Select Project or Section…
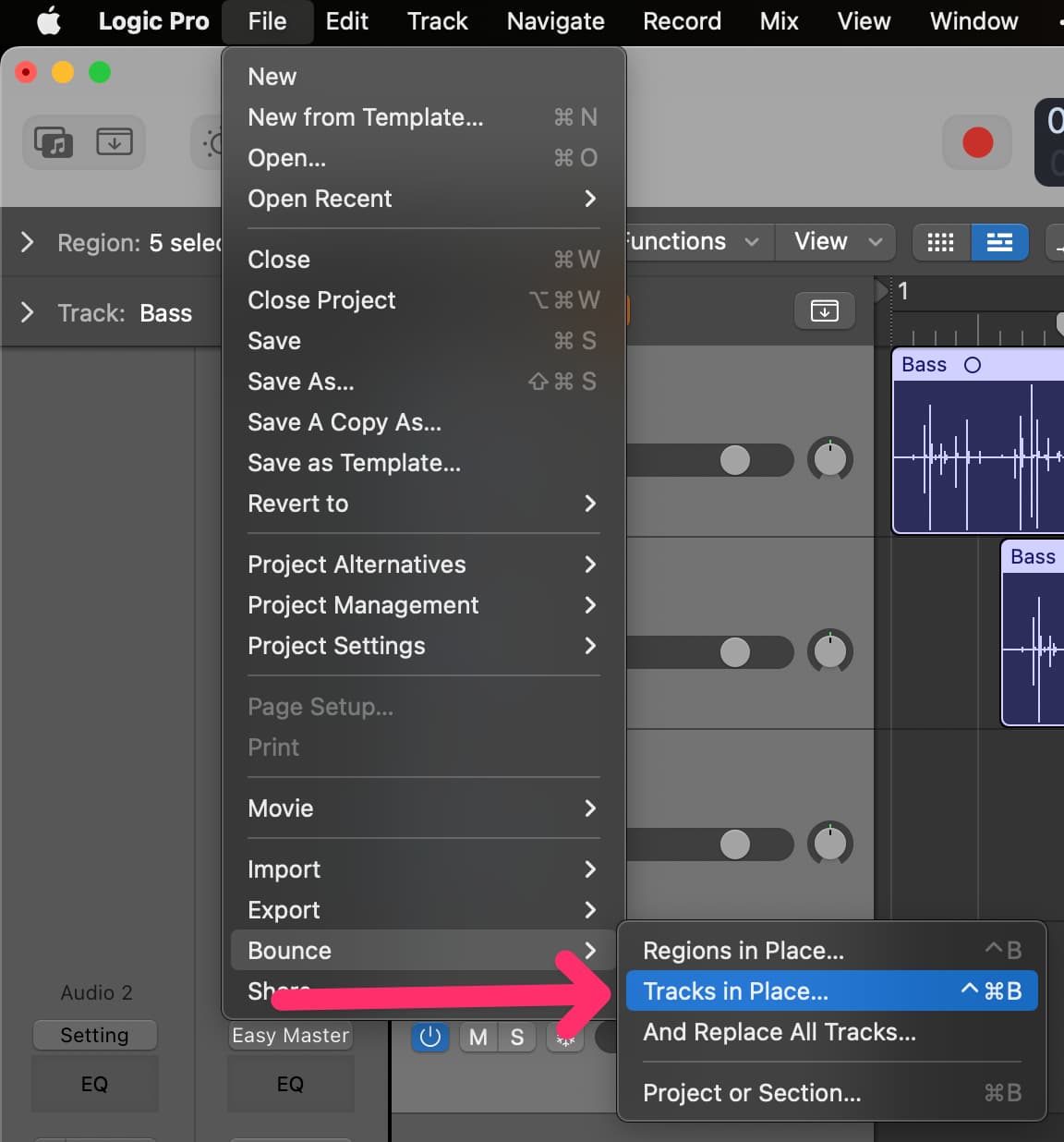Screen dimensions: 1064x1142 [x=831, y=1093]
